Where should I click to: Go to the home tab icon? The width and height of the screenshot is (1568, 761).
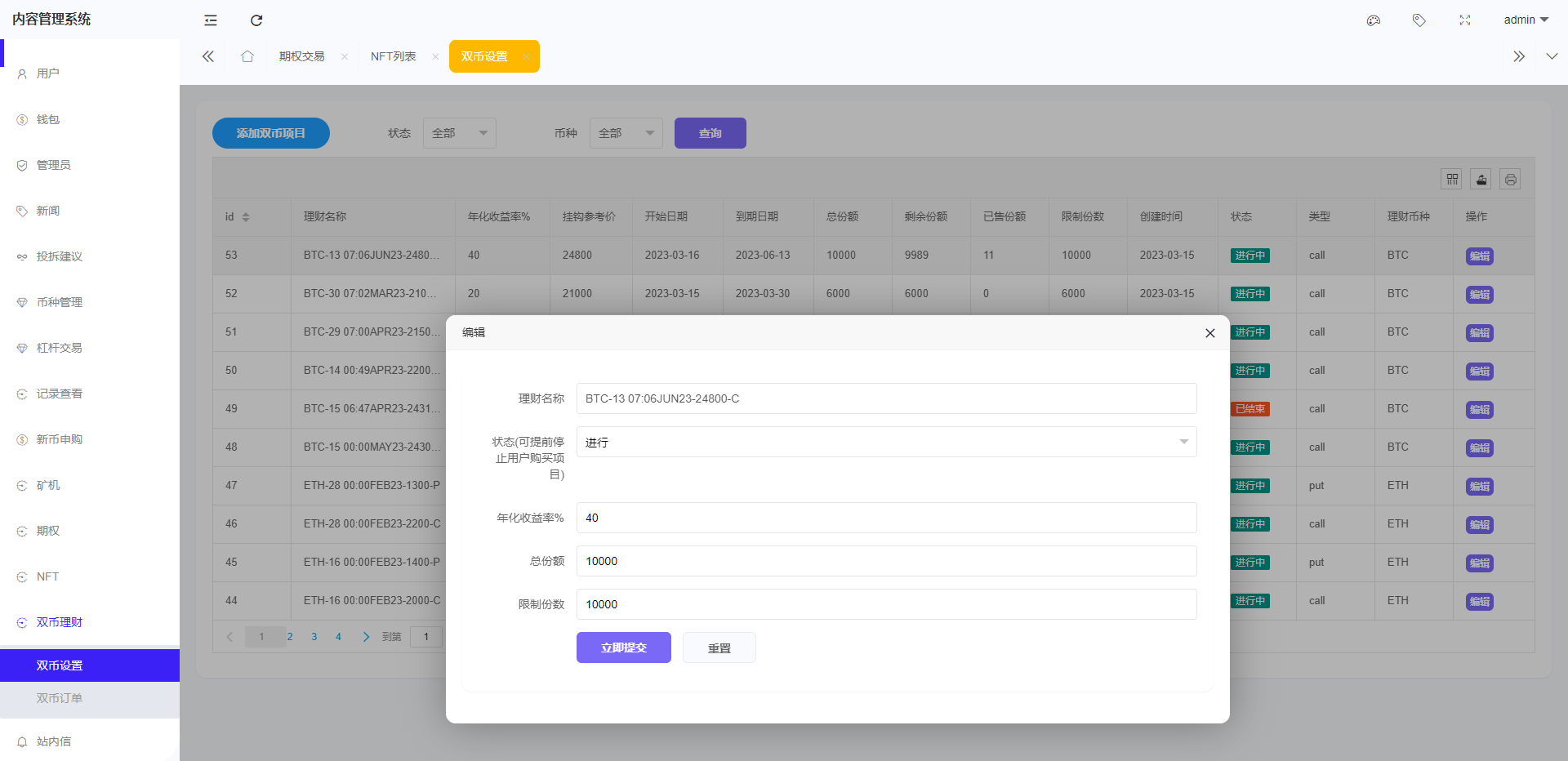[x=247, y=56]
